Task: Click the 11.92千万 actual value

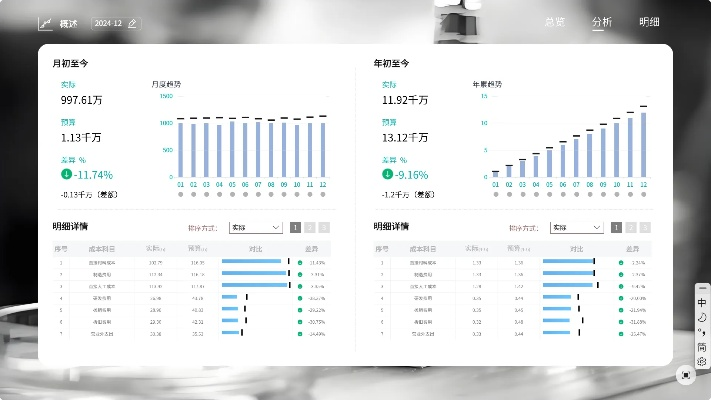Action: (x=405, y=100)
